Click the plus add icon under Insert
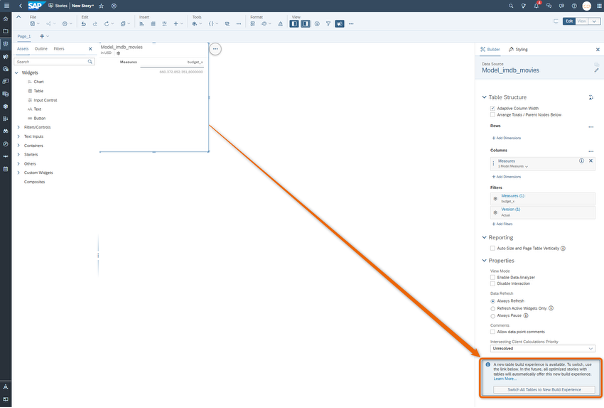The height and width of the screenshot is (408, 604). (176, 24)
